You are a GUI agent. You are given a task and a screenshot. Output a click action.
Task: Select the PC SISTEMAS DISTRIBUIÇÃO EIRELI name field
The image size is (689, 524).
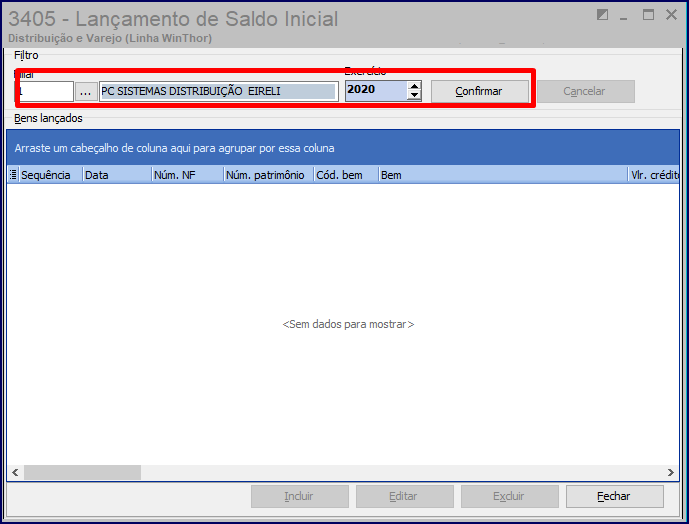(219, 91)
